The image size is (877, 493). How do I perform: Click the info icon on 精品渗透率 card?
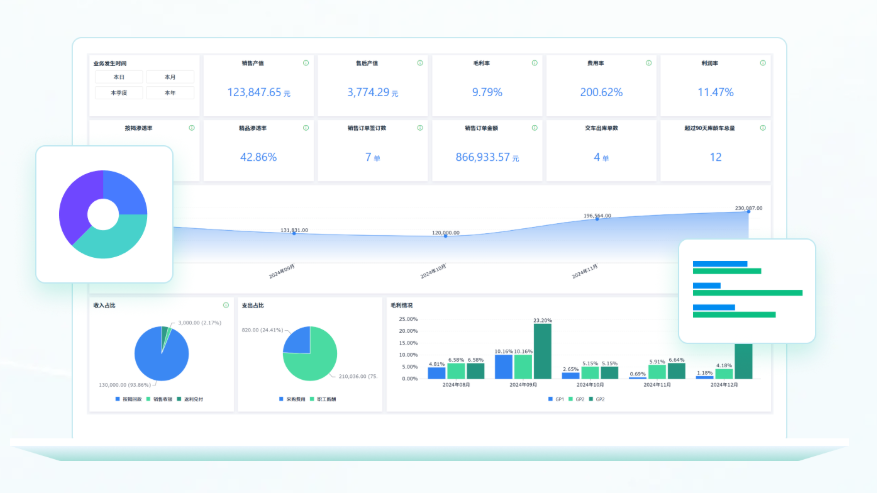(x=306, y=128)
